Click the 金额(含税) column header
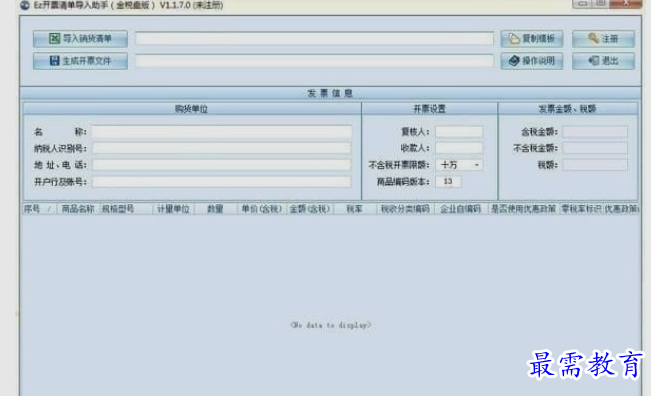Screen dimensions: 651x396 click(x=310, y=209)
